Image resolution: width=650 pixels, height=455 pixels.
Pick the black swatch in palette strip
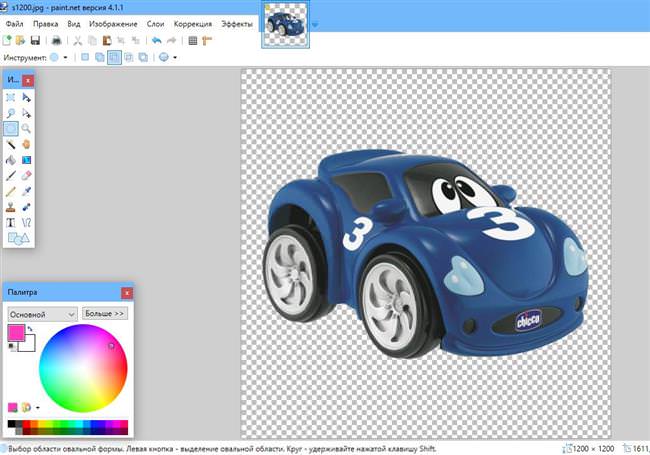pyautogui.click(x=11, y=424)
